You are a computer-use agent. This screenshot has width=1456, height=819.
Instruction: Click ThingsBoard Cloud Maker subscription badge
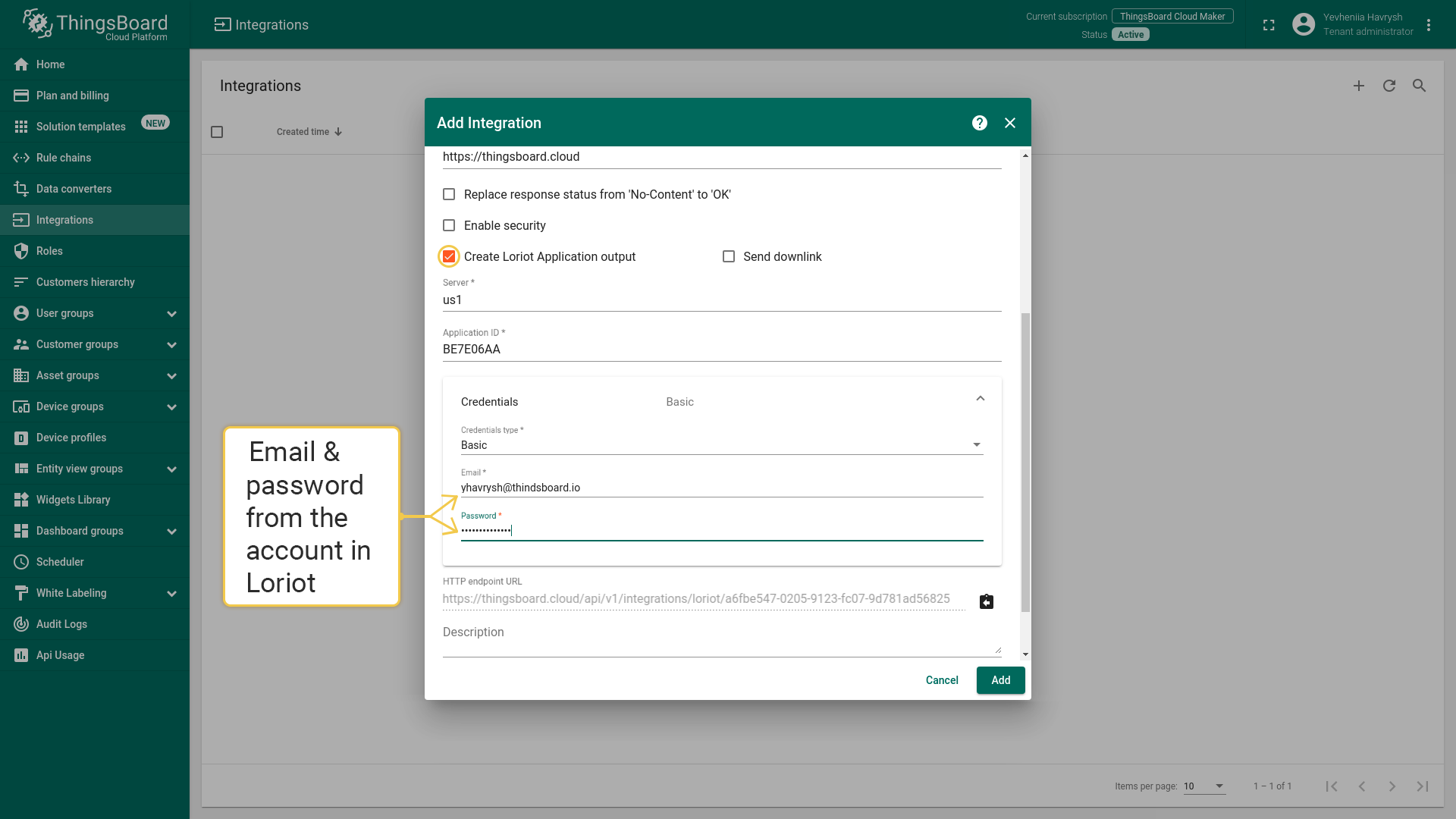[x=1172, y=17]
